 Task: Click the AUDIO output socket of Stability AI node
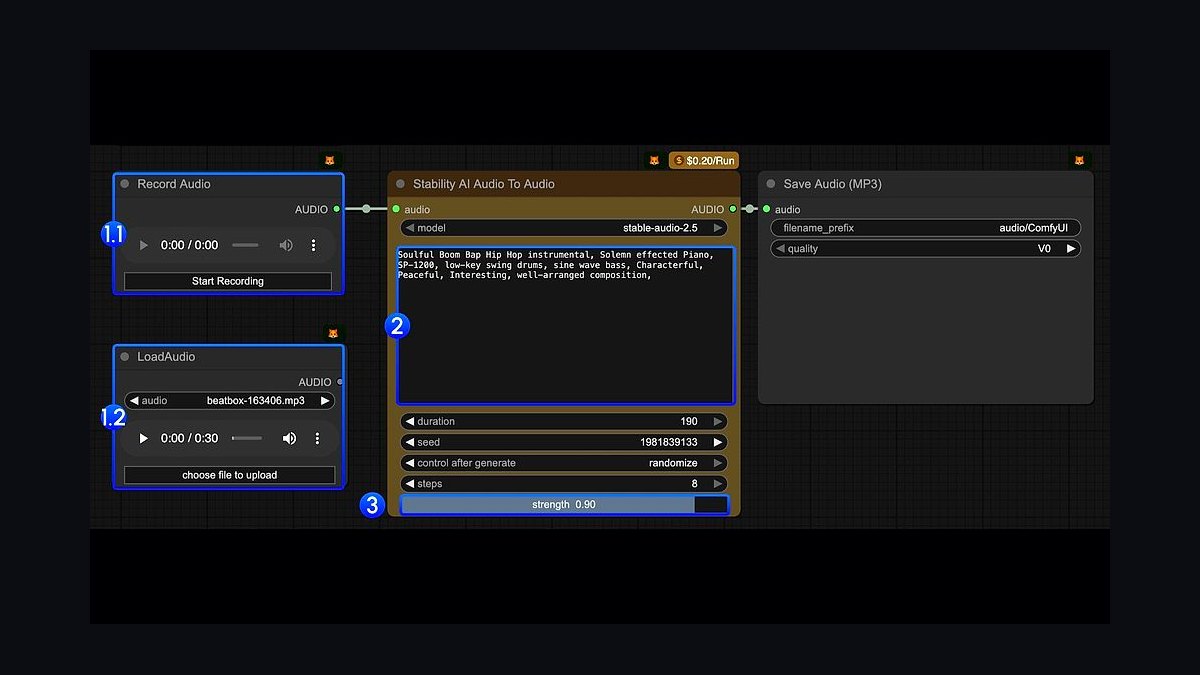click(733, 209)
